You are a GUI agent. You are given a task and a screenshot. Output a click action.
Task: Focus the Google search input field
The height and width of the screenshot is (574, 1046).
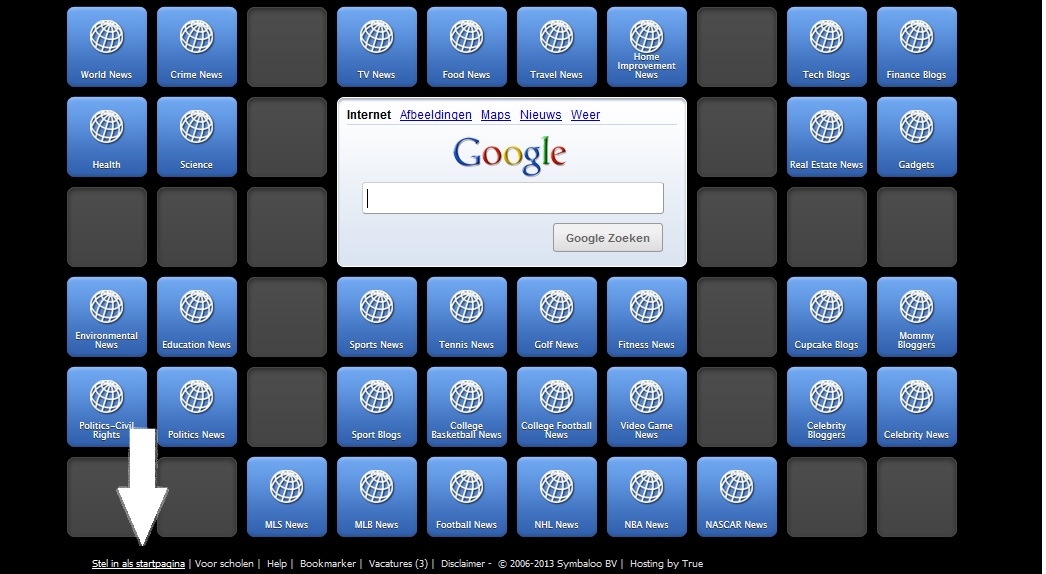513,198
